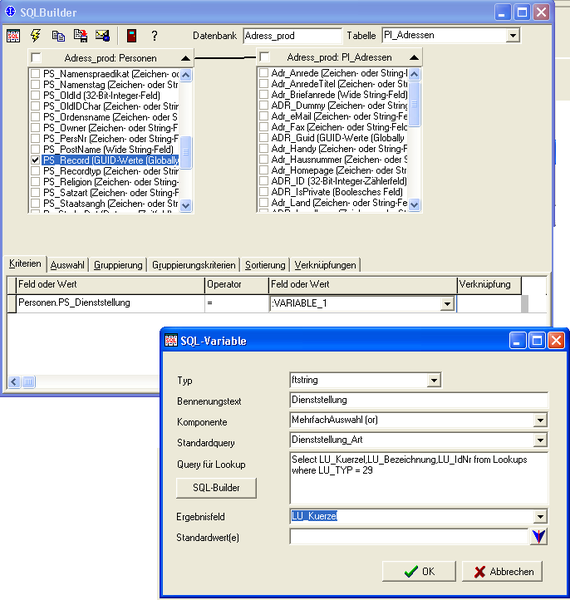This screenshot has width=570, height=600.
Task: Click the Personen field list scrollbar thumb
Action: (186, 152)
